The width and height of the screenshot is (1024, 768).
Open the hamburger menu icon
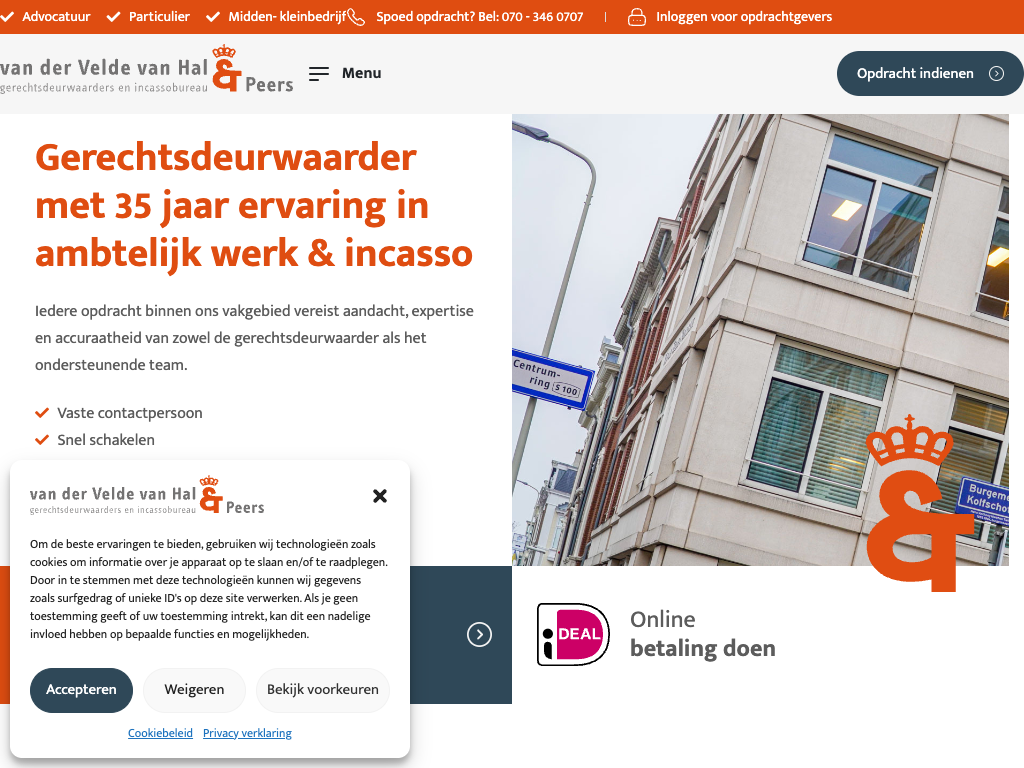click(319, 73)
